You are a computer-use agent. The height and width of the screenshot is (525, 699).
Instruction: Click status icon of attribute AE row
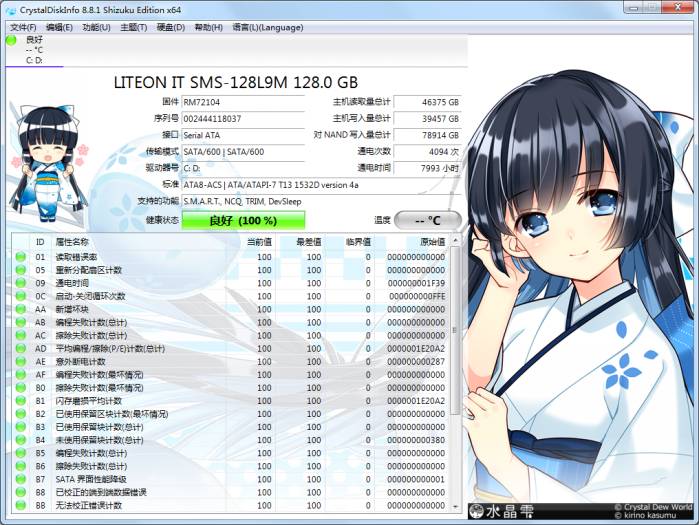coord(21,361)
